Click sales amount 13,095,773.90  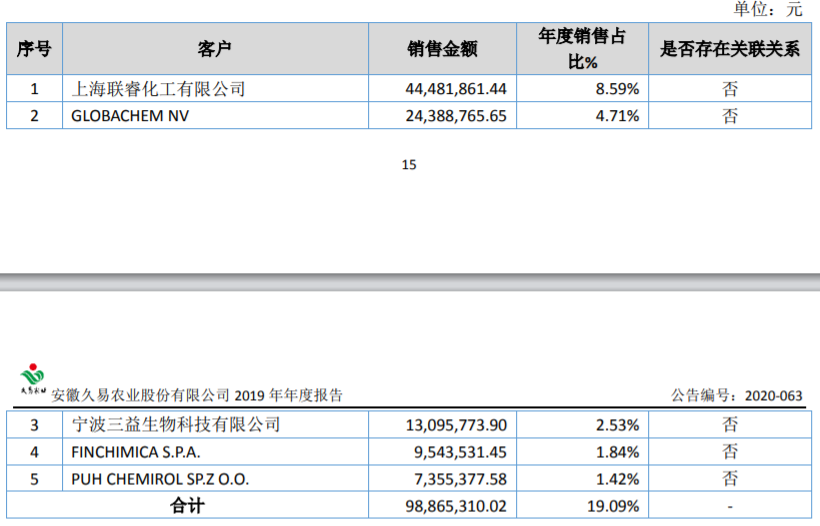tap(456, 425)
